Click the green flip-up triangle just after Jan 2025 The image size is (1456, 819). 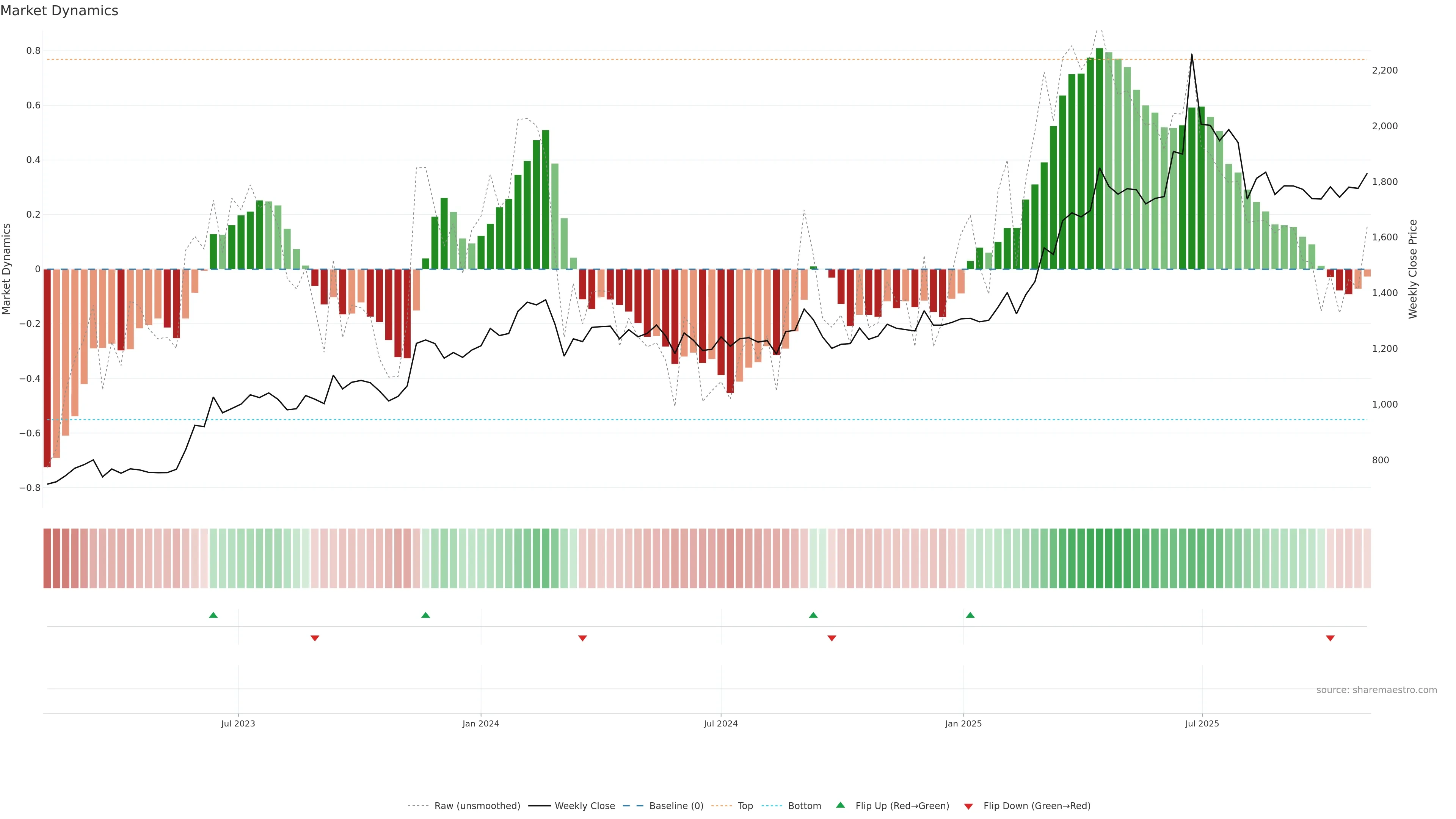970,615
